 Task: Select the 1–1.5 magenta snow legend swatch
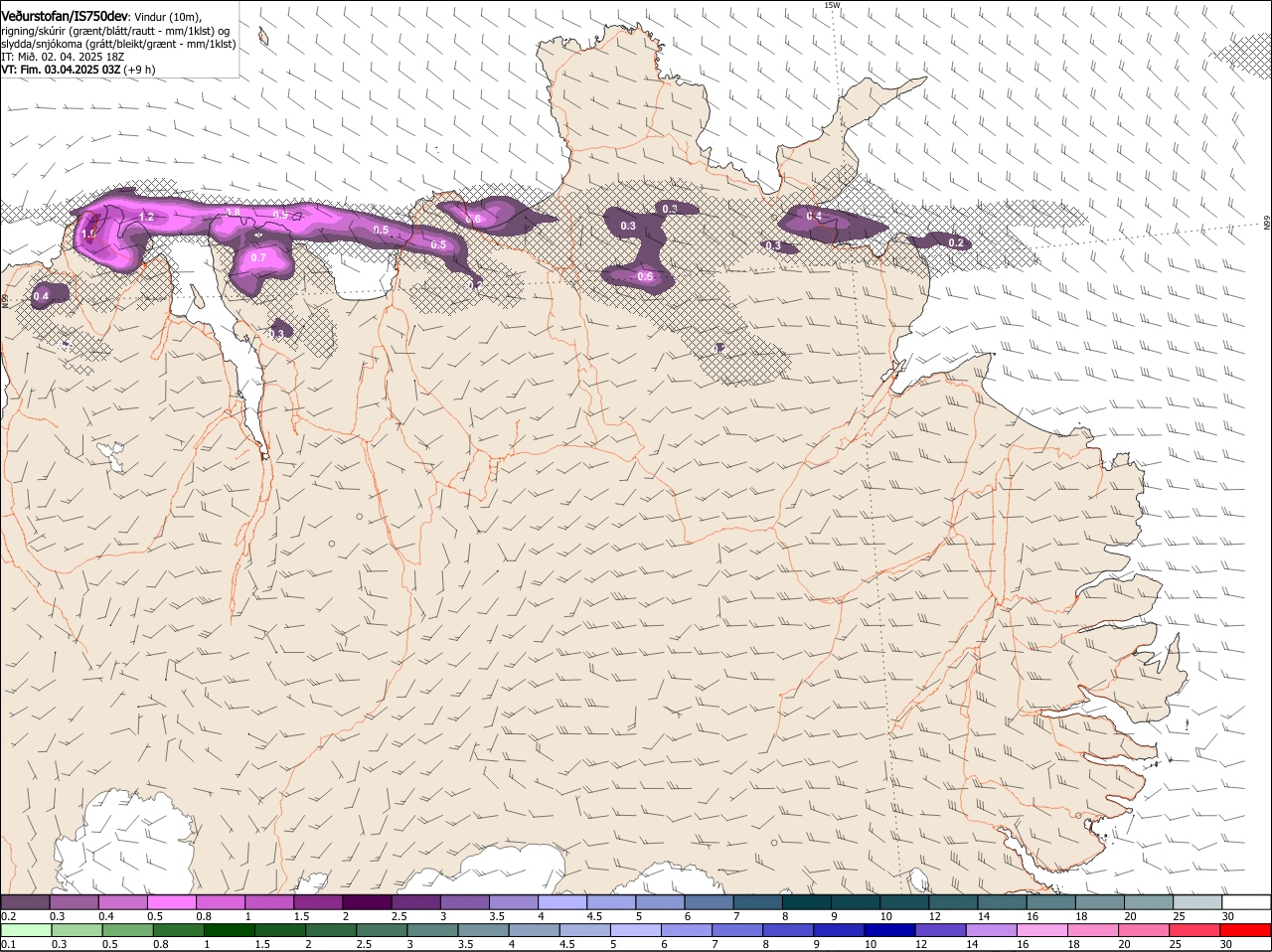tap(269, 901)
